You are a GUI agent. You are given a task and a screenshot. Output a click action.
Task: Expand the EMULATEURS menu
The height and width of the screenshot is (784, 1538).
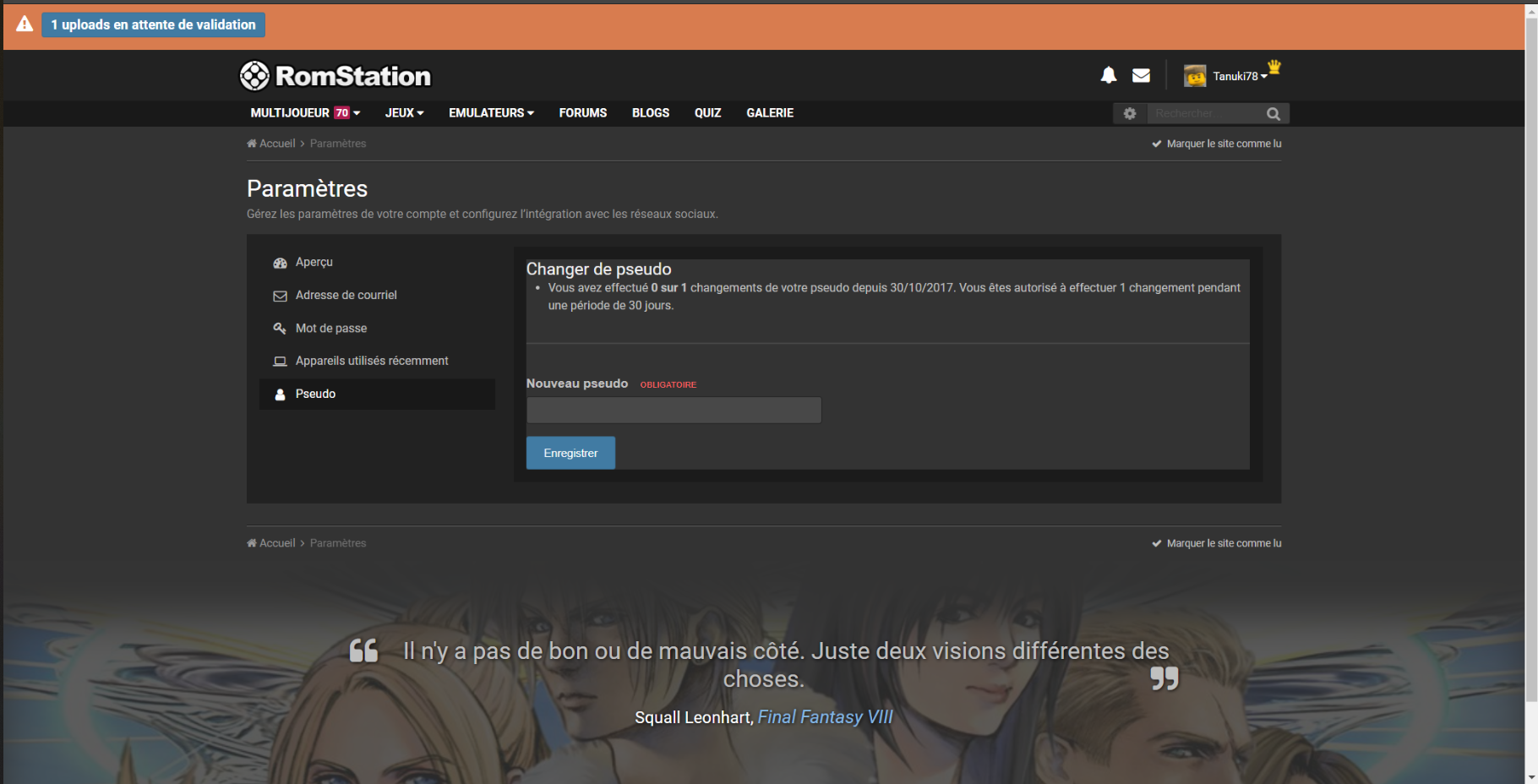[491, 113]
